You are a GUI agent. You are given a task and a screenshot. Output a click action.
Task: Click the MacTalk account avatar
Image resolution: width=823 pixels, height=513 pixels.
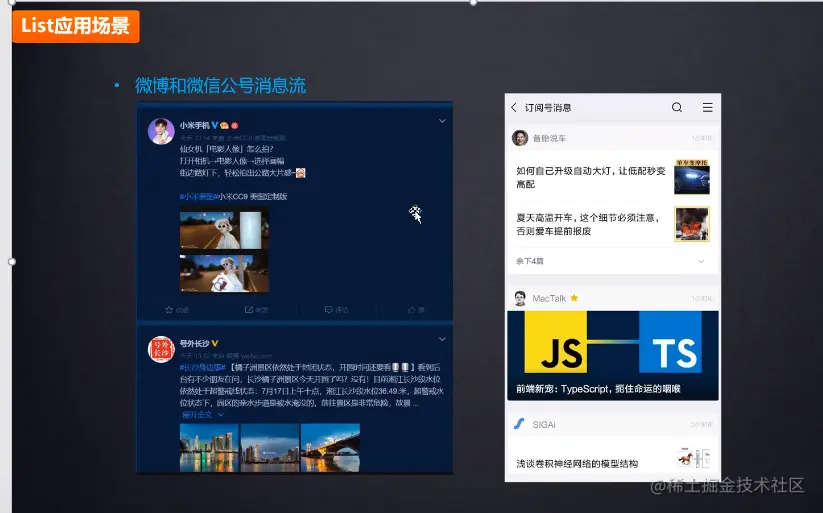520,298
